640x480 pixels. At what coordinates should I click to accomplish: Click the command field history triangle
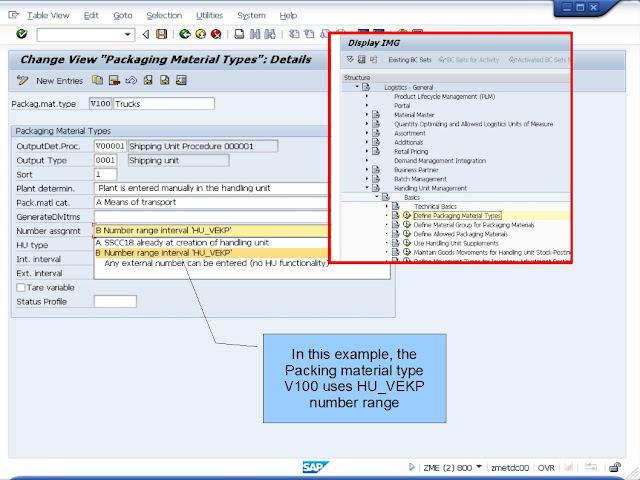(146, 35)
